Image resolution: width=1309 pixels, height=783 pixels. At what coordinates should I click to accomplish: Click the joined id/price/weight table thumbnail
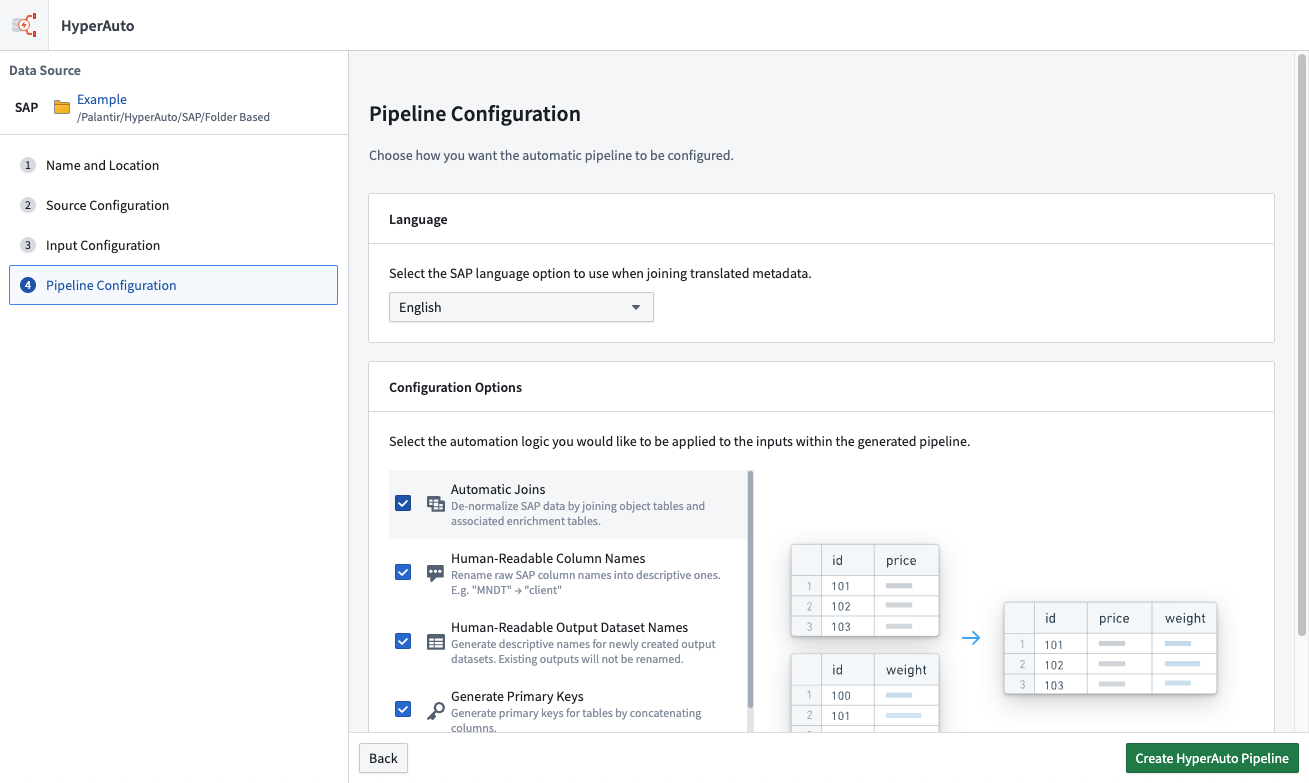pyautogui.click(x=1110, y=648)
